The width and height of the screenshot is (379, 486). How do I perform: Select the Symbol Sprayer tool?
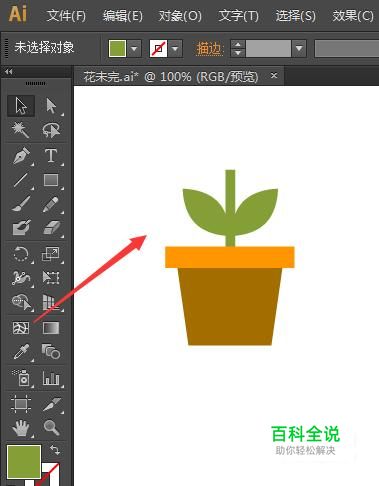21,378
